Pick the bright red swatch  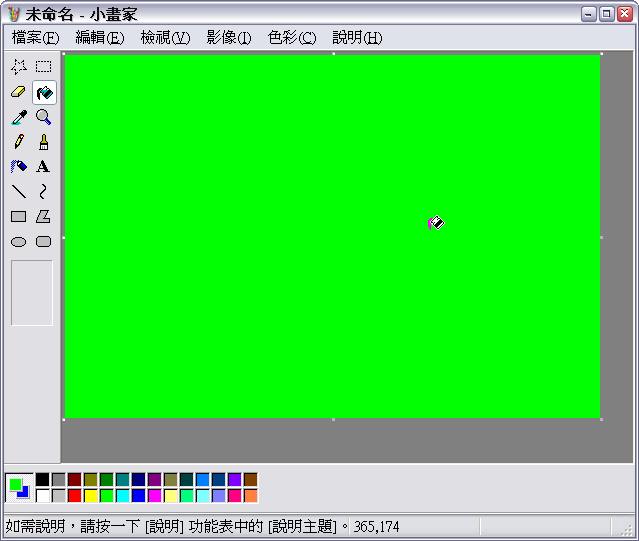75,496
